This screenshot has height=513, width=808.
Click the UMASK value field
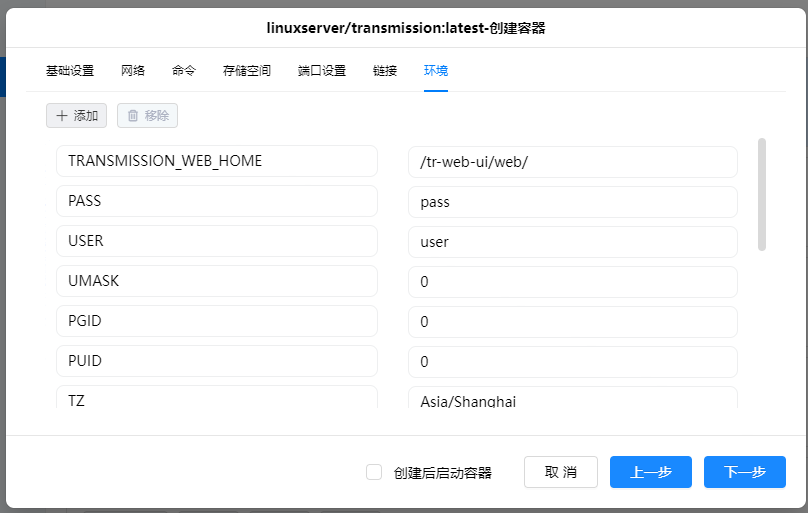pos(572,282)
